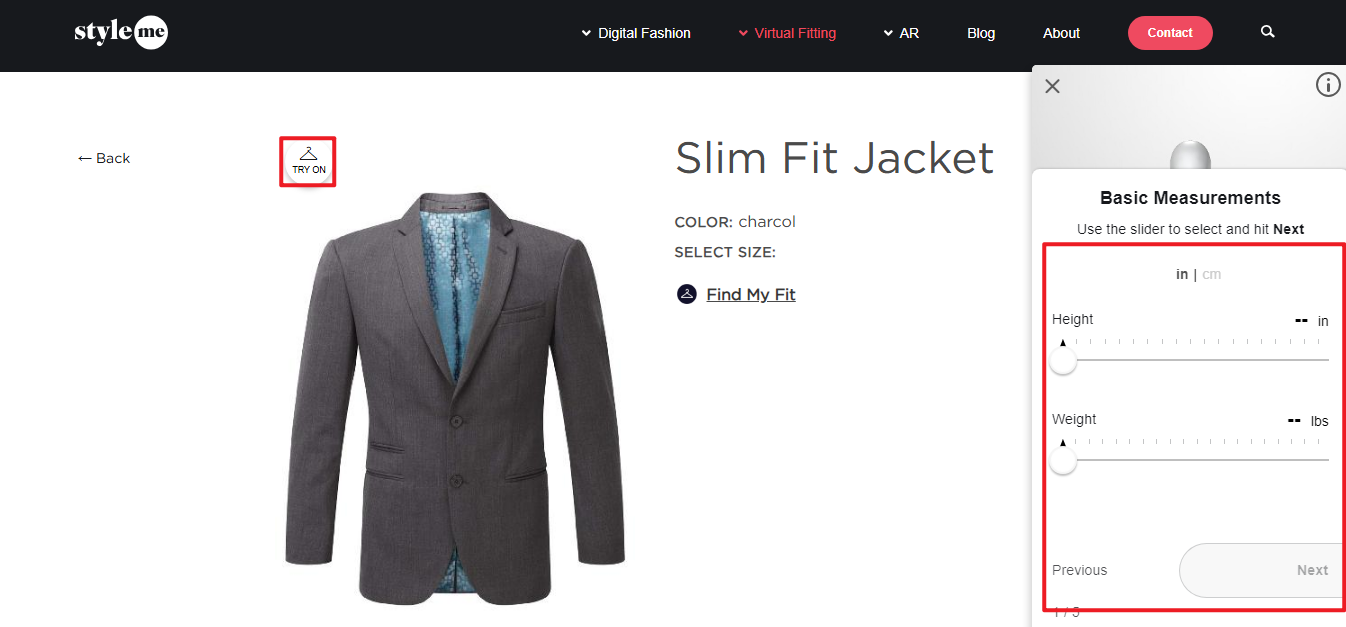
Task: Click the jacket product image
Action: (454, 396)
